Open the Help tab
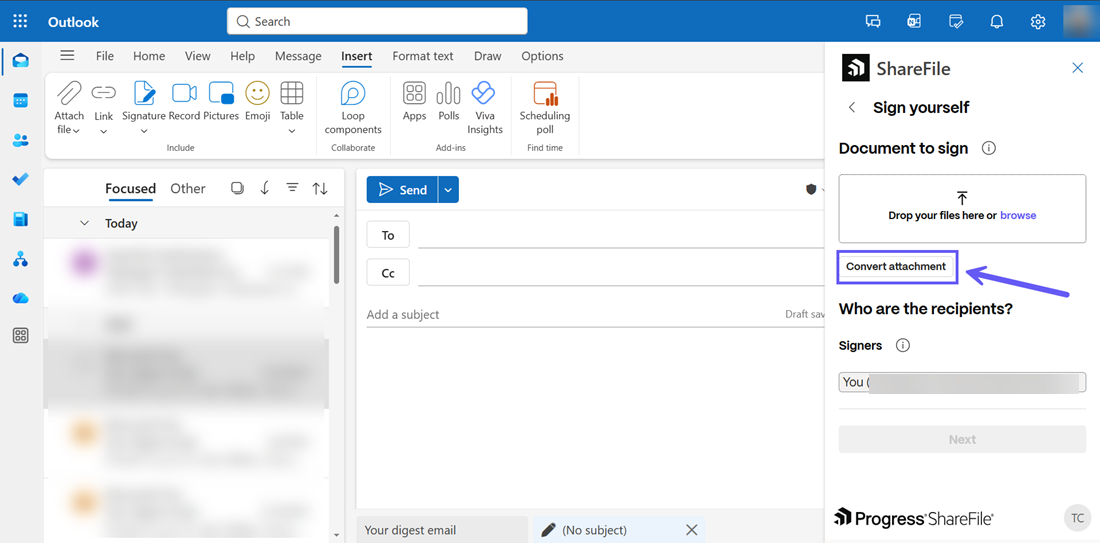The image size is (1100, 543). (243, 56)
